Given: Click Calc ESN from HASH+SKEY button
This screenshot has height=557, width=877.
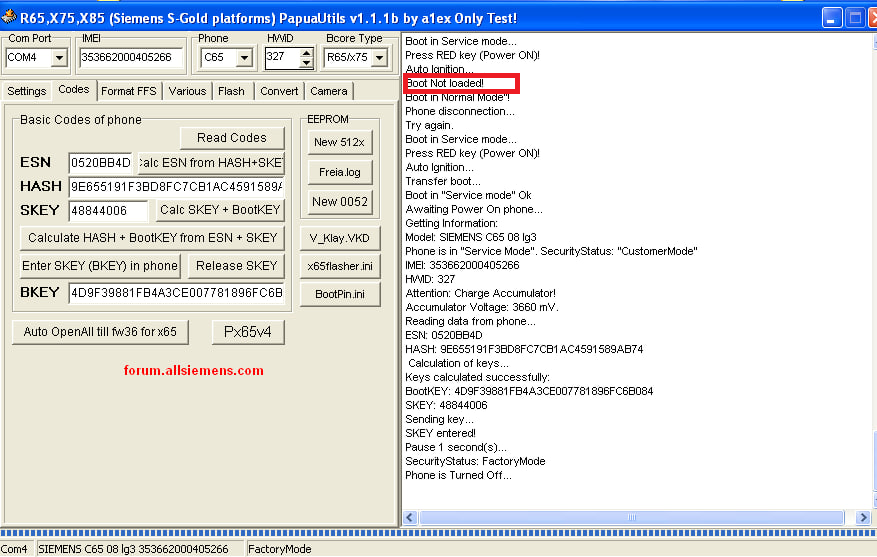Looking at the screenshot, I should click(x=211, y=163).
